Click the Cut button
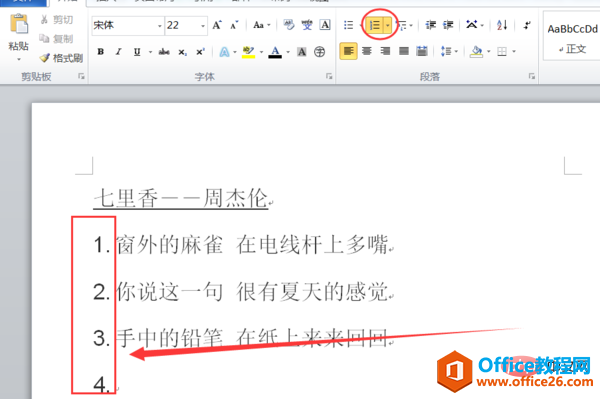Viewport: 600px width, 399px height. (x=57, y=20)
